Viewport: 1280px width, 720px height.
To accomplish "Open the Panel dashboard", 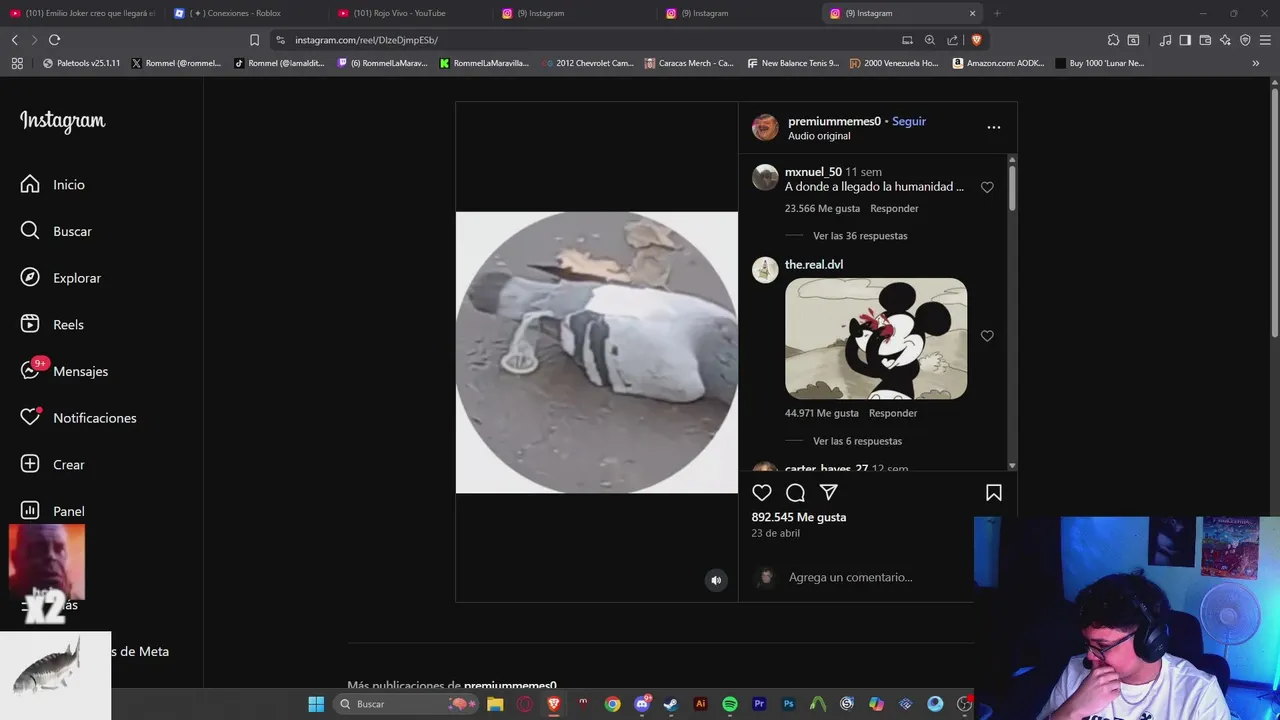I will click(x=52, y=511).
